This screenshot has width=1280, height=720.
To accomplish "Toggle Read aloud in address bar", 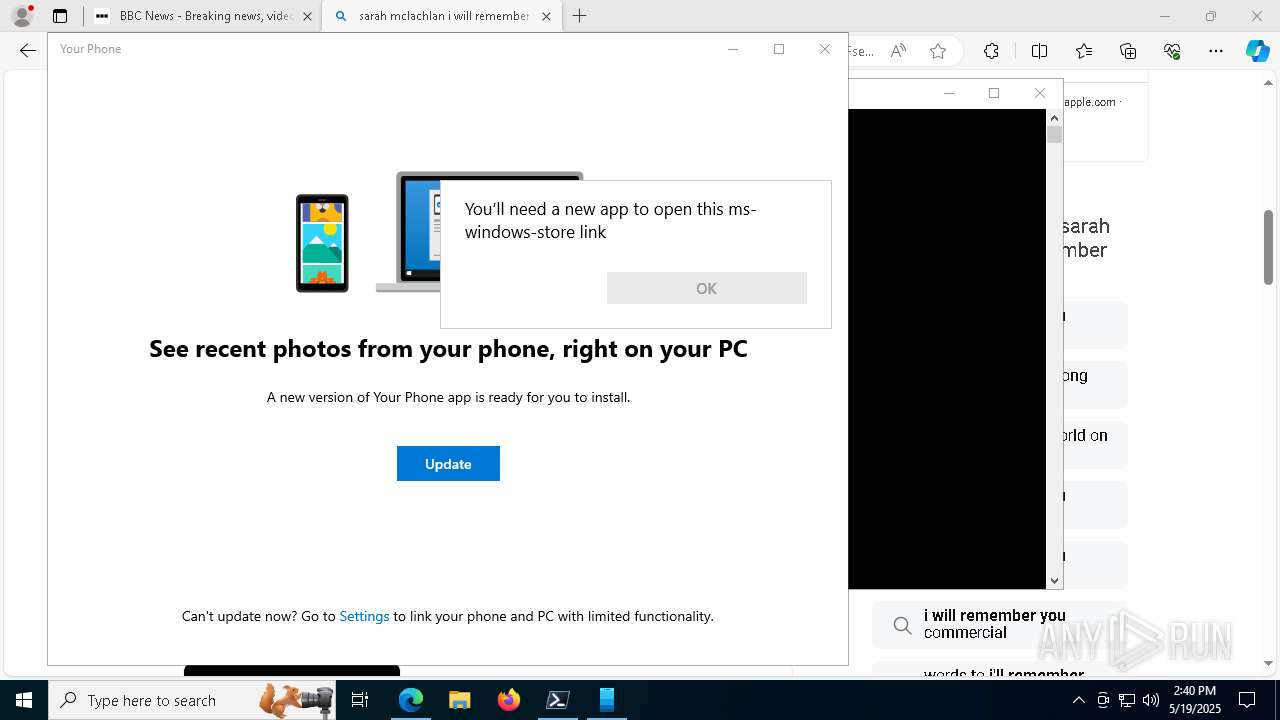I will [898, 51].
